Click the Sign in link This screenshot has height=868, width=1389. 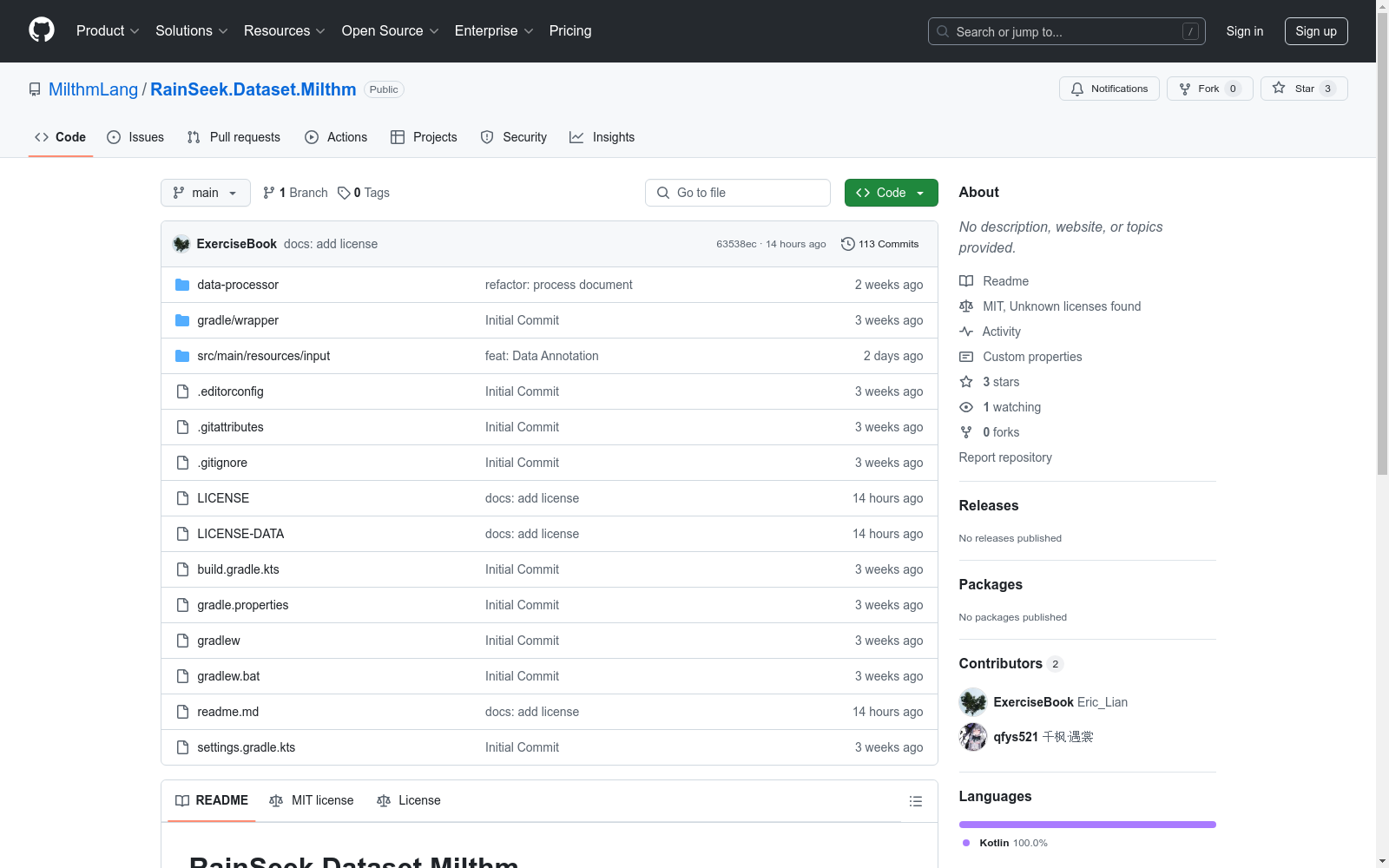[1245, 31]
